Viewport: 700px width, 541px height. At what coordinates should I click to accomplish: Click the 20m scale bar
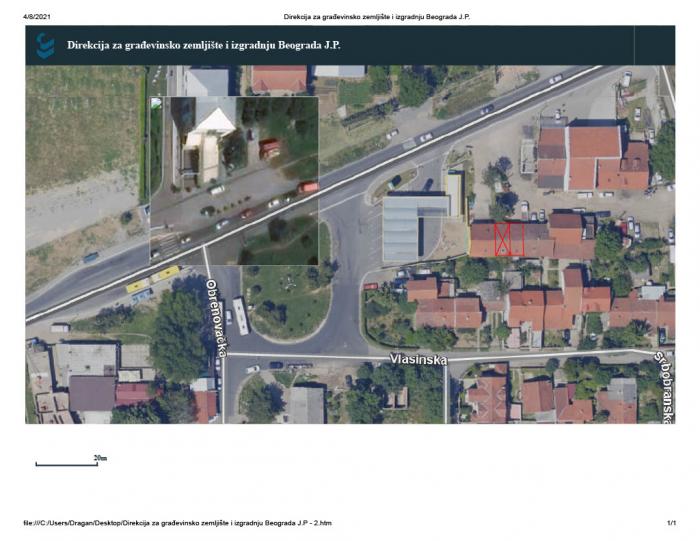click(71, 462)
